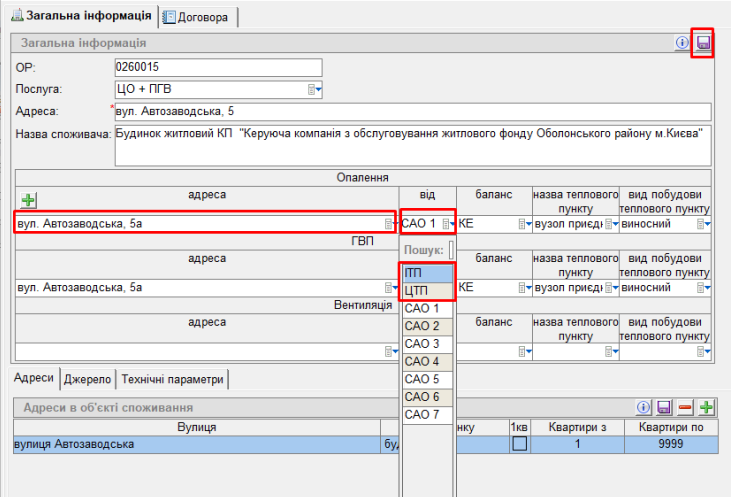Screen dimensions: 731x497
Task: Click the red minus icon in Адреси panel
Action: point(685,407)
